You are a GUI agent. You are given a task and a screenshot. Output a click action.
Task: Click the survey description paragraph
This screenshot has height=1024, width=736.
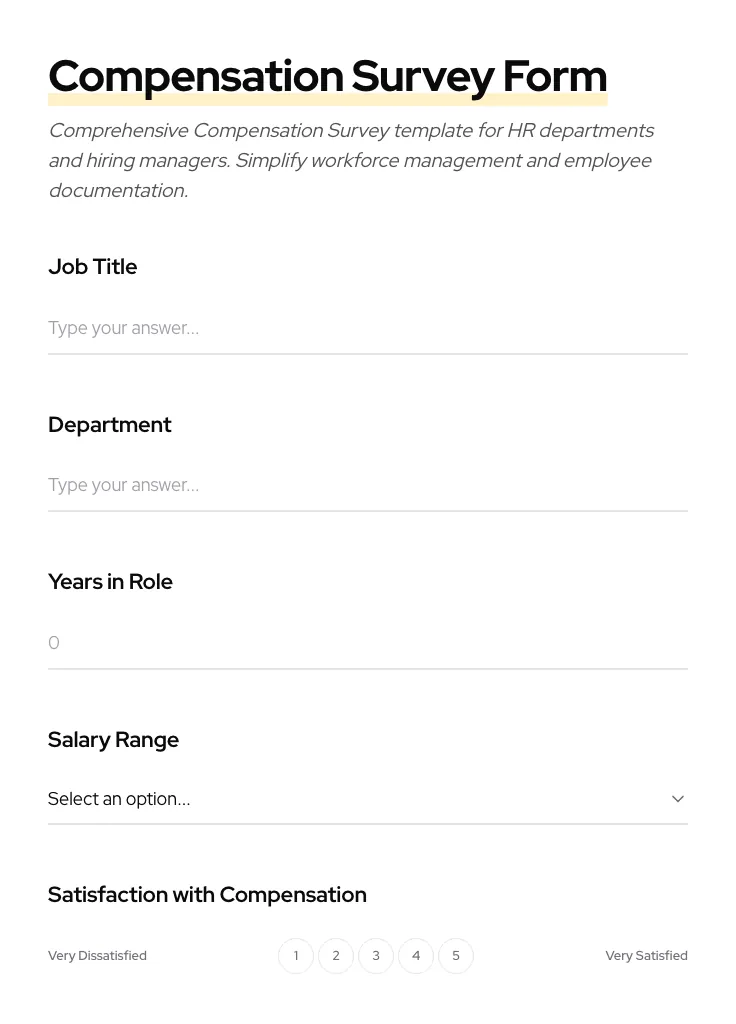point(350,160)
